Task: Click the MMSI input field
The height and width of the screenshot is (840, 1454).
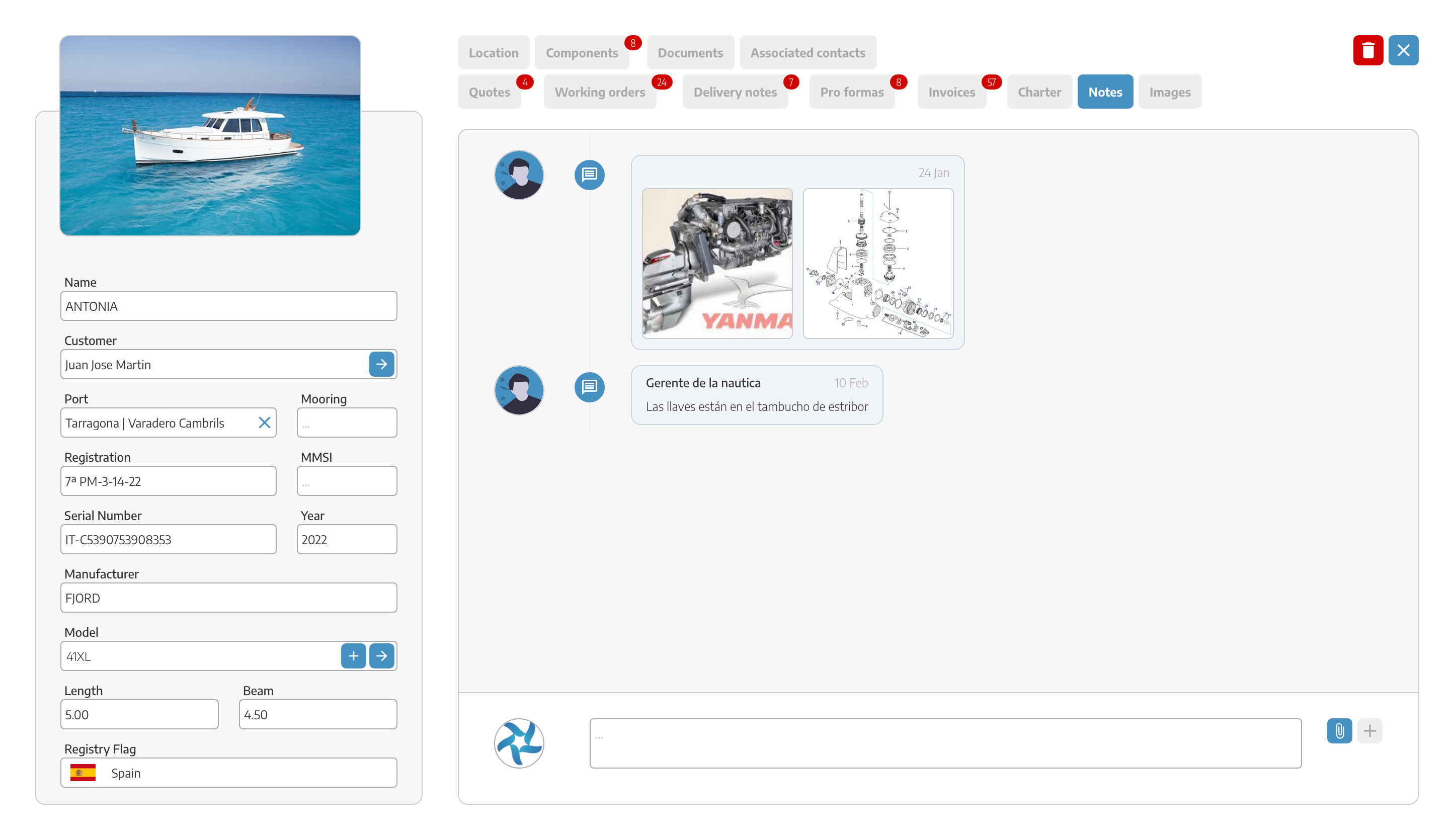Action: tap(347, 481)
